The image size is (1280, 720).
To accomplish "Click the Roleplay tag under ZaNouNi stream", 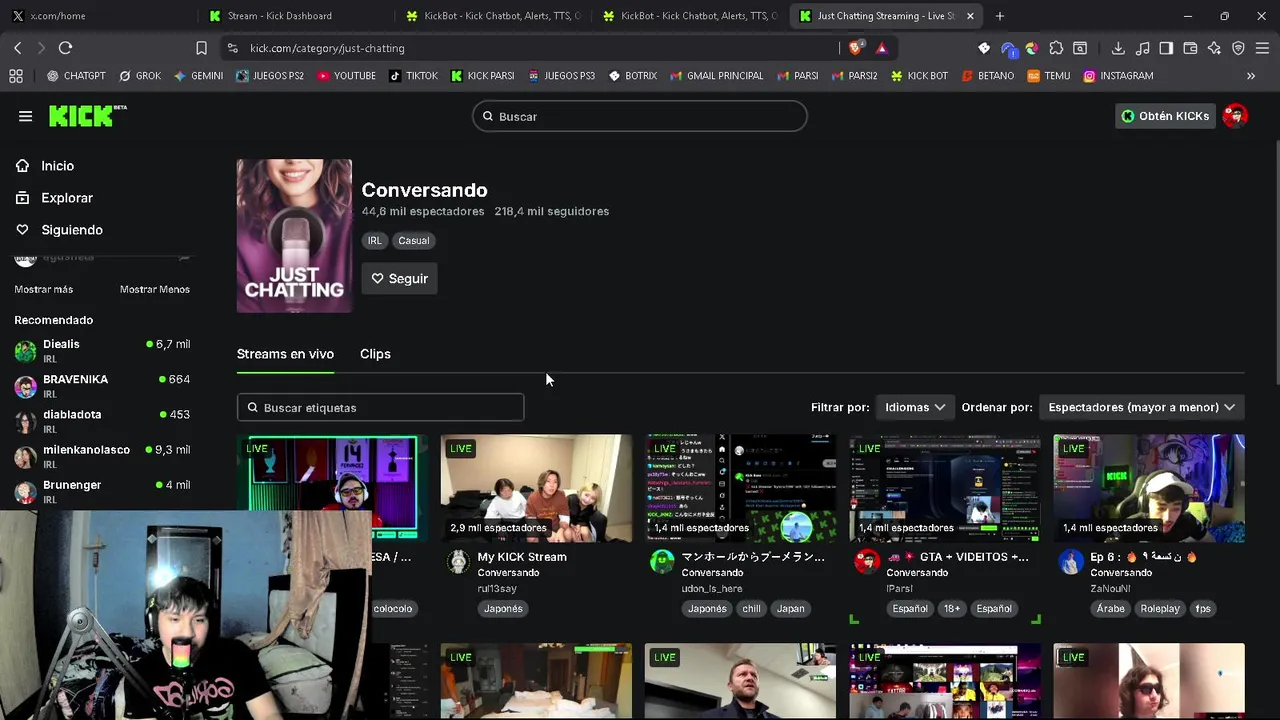I will click(1160, 609).
